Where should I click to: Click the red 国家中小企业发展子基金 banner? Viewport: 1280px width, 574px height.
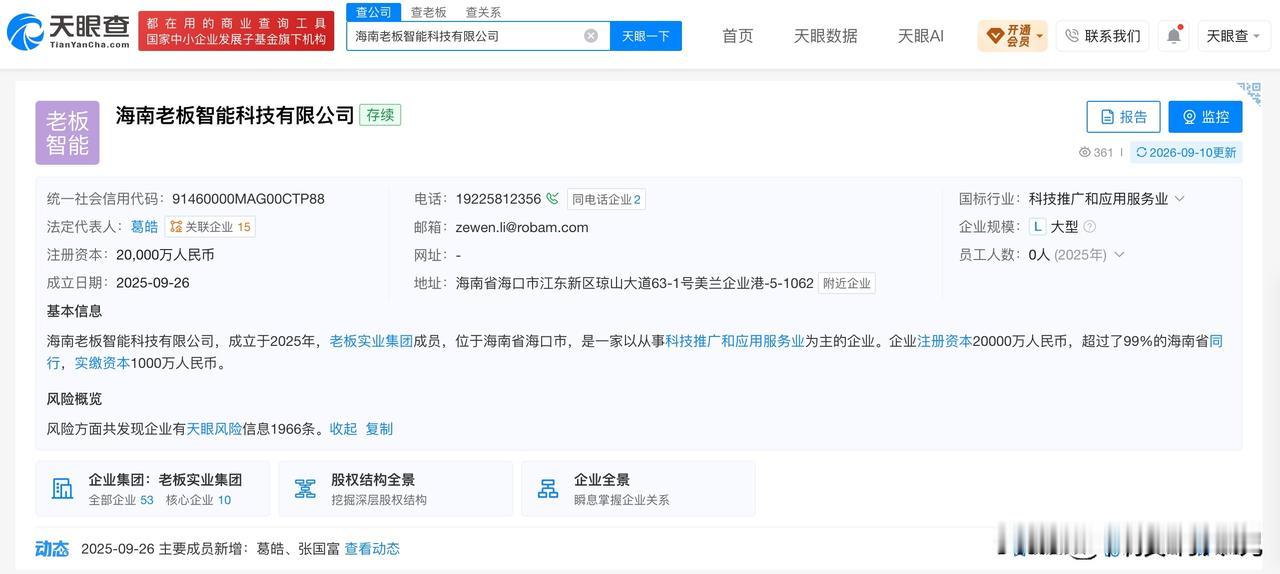(236, 31)
